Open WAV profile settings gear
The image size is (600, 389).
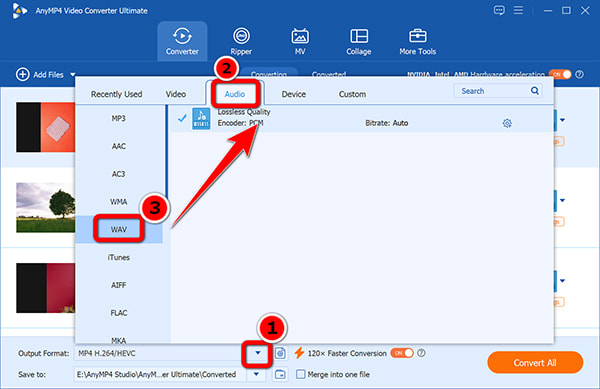point(507,123)
